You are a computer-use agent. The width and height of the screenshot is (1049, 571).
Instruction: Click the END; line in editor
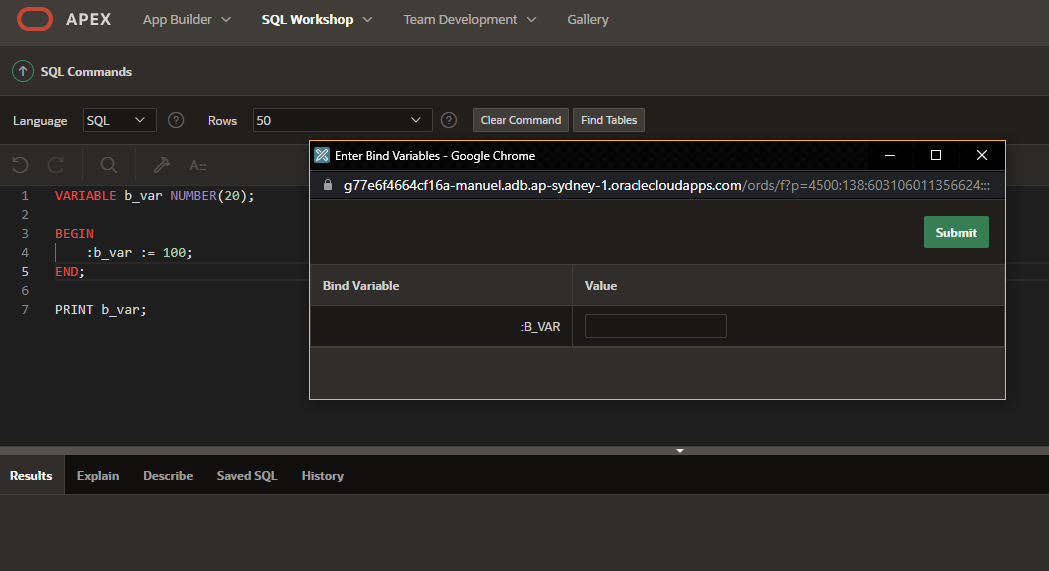coord(70,271)
